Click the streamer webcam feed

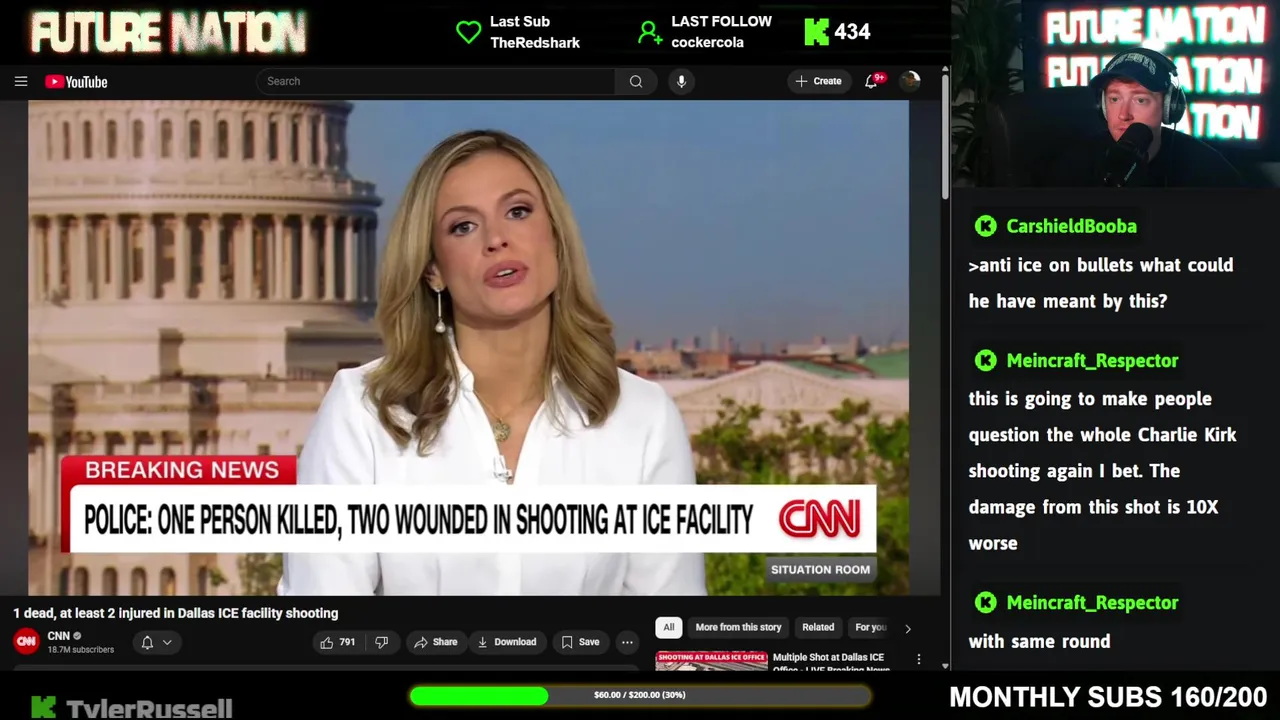[x=1116, y=94]
